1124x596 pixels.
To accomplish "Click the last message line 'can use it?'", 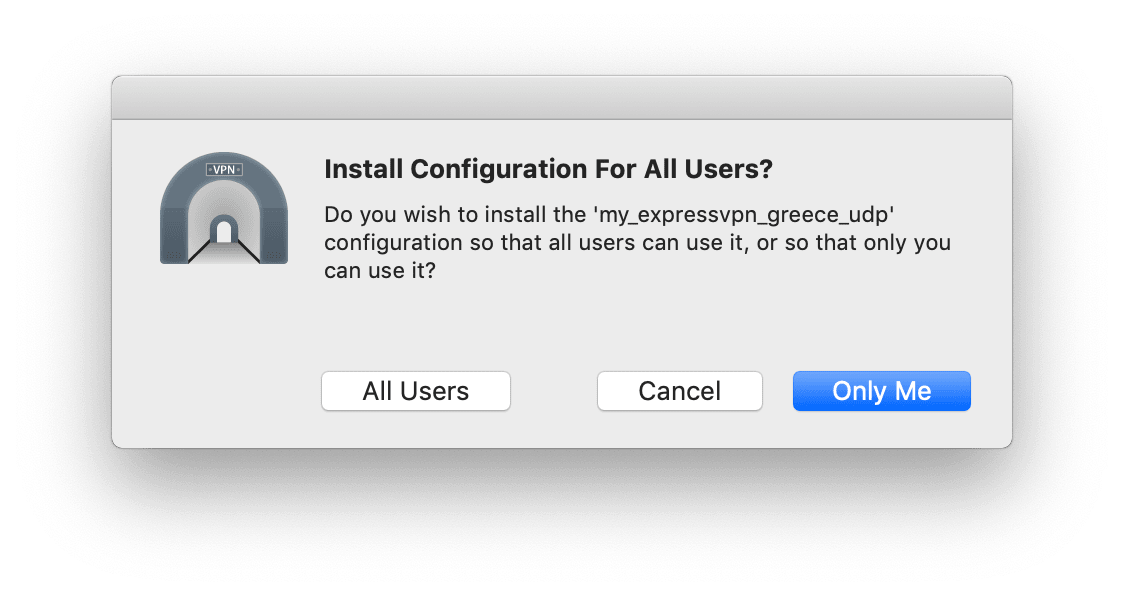I will tap(379, 270).
